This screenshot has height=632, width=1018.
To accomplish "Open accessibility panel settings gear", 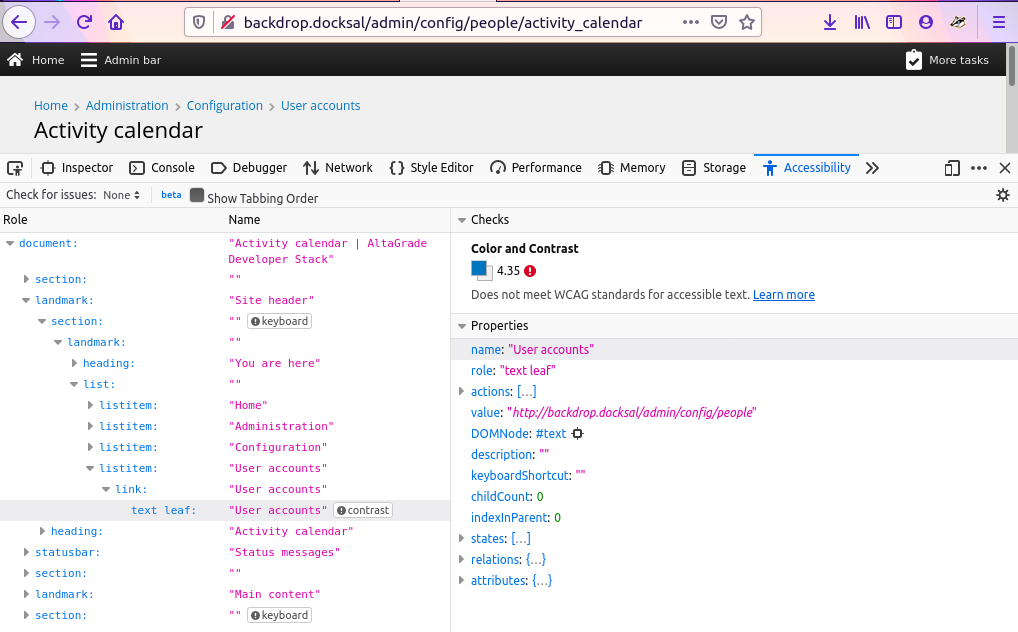I will click(1003, 195).
